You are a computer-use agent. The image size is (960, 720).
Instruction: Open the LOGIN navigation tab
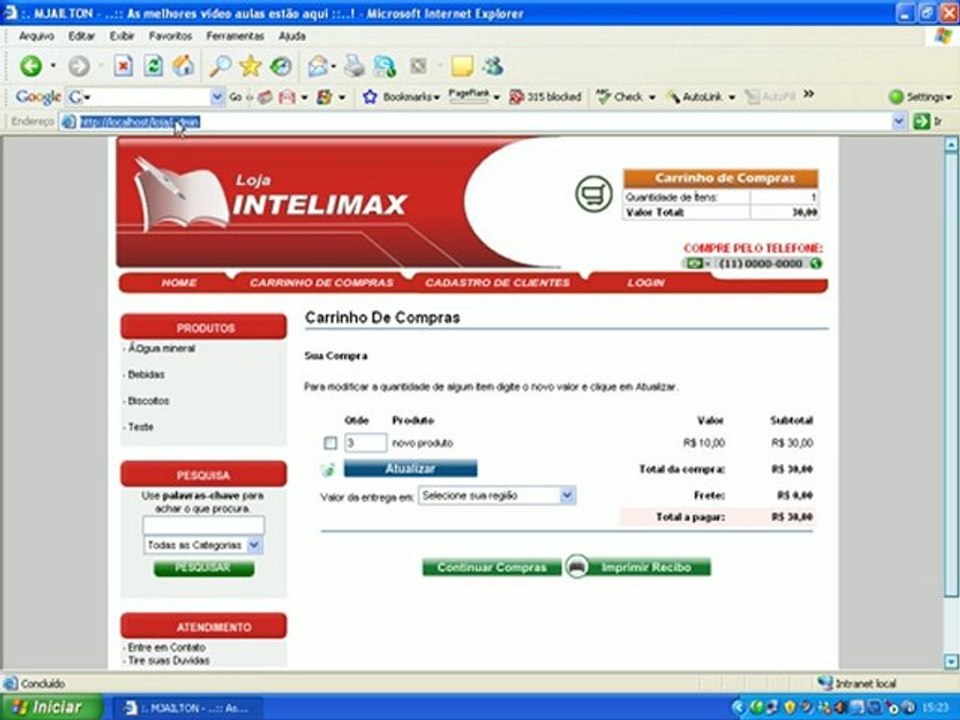coord(645,283)
